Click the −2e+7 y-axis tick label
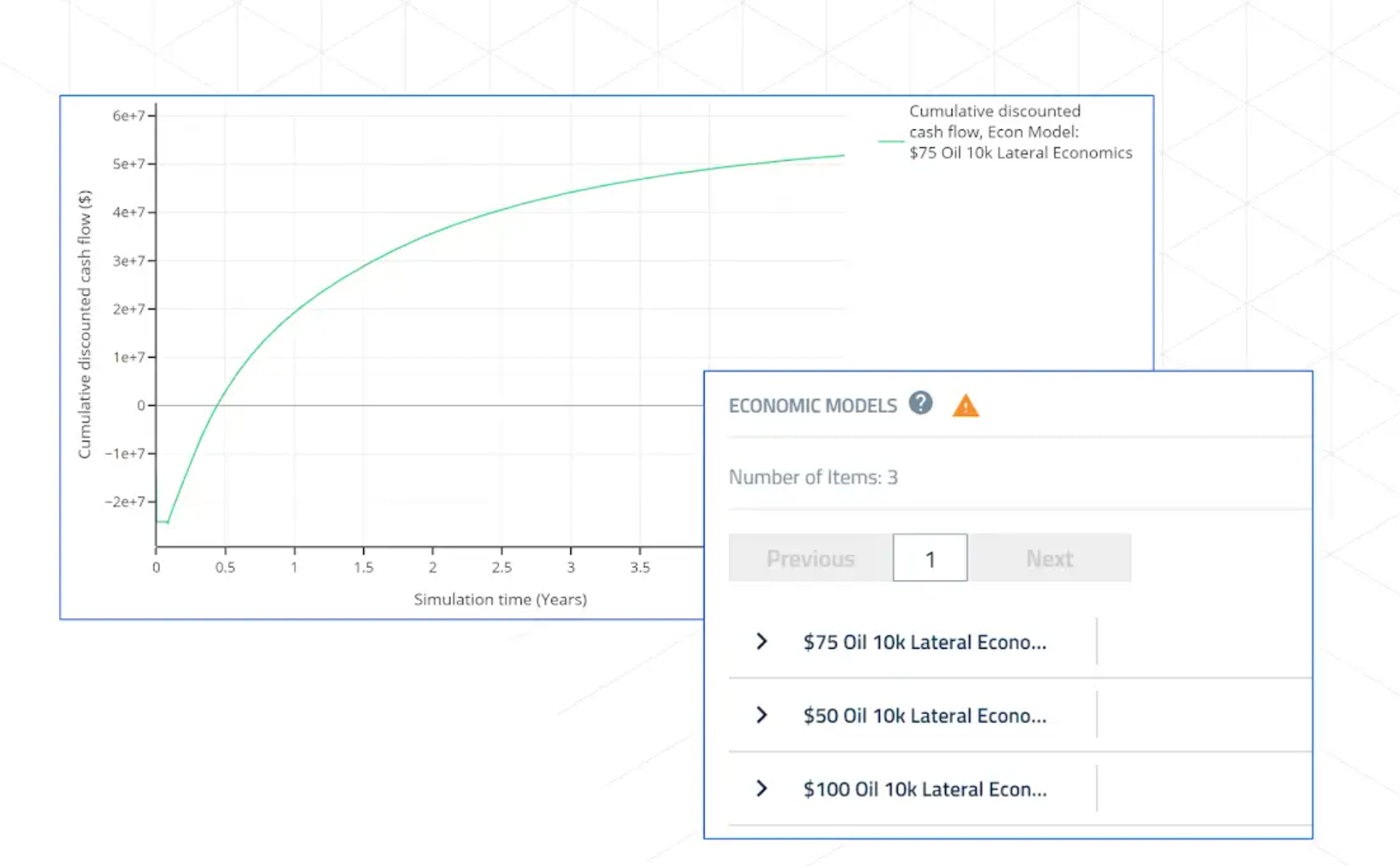 (x=124, y=501)
